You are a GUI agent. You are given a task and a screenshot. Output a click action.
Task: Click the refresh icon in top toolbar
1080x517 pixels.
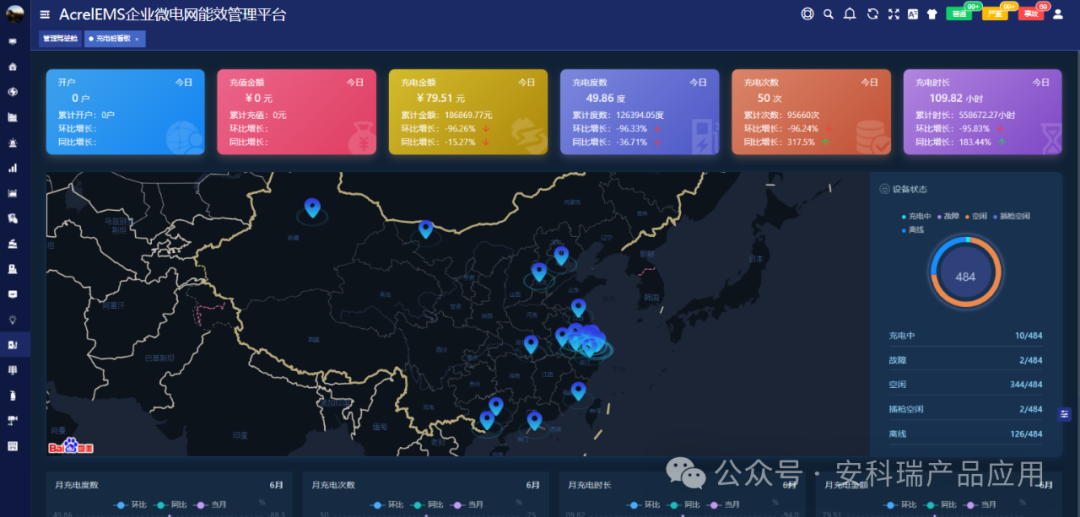[872, 14]
